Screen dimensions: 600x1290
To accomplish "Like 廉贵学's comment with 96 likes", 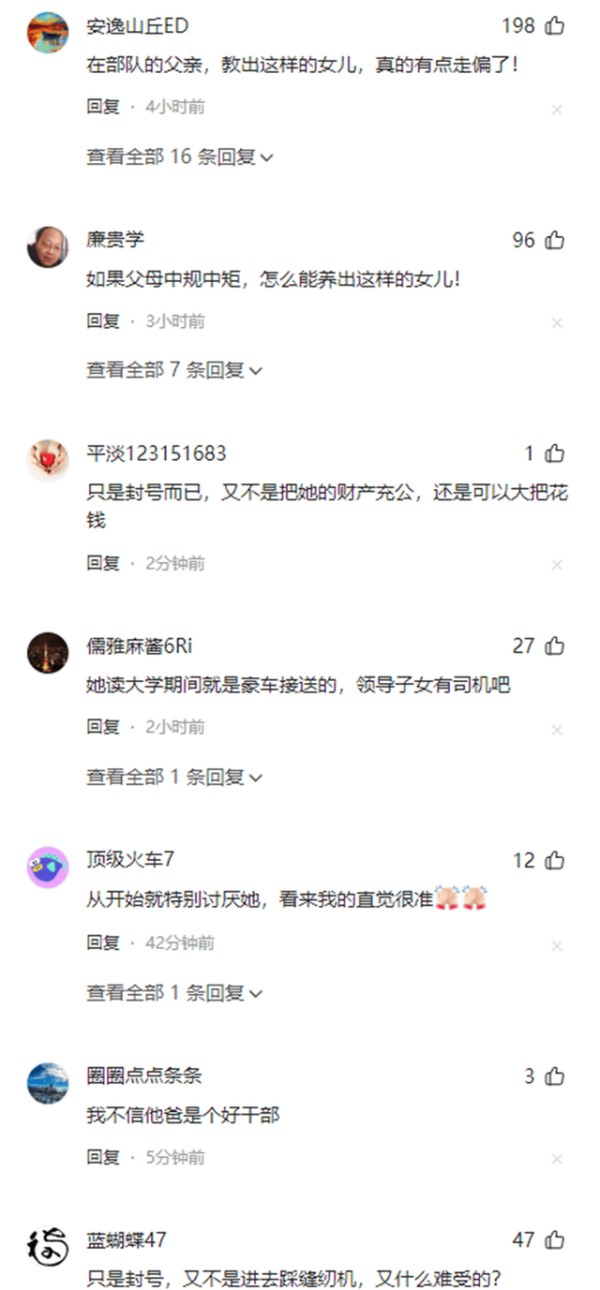I will [555, 240].
